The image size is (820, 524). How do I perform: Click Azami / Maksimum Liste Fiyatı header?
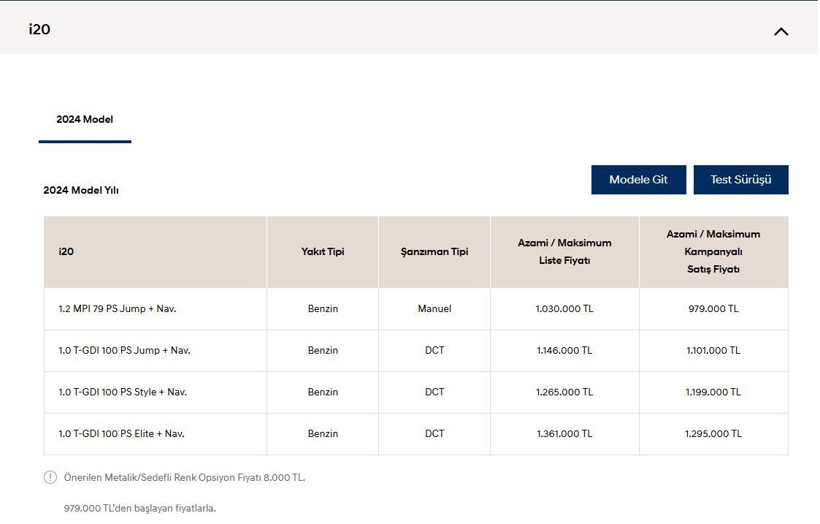[x=564, y=252]
